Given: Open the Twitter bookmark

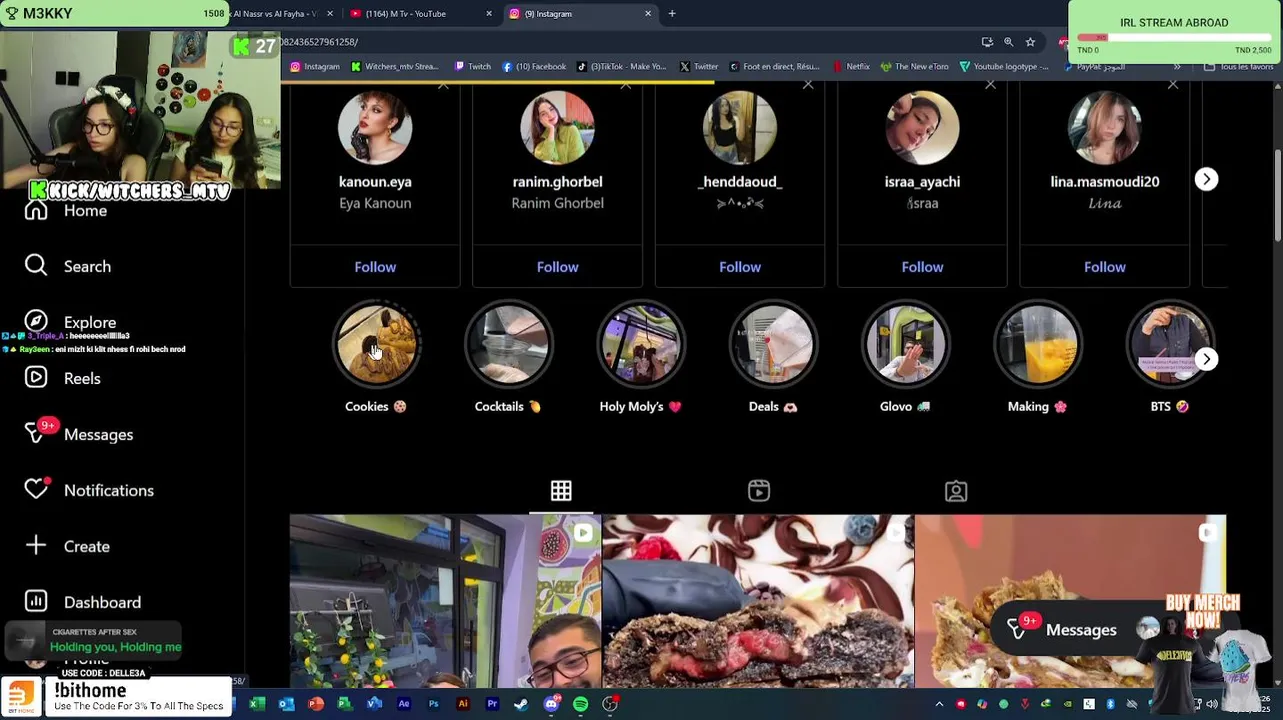Looking at the screenshot, I should pyautogui.click(x=699, y=67).
